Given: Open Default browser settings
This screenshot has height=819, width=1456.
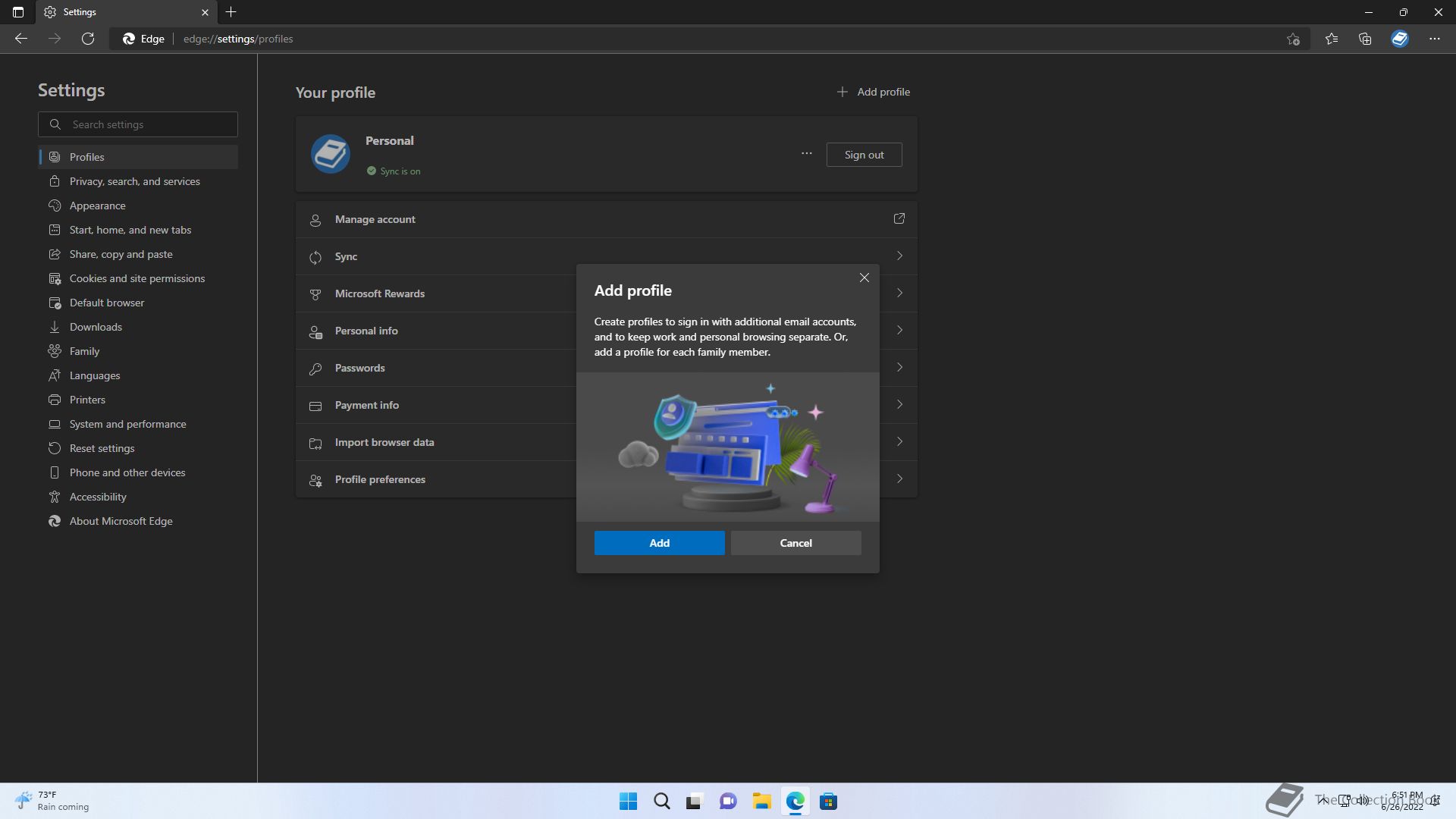Looking at the screenshot, I should coord(138,303).
